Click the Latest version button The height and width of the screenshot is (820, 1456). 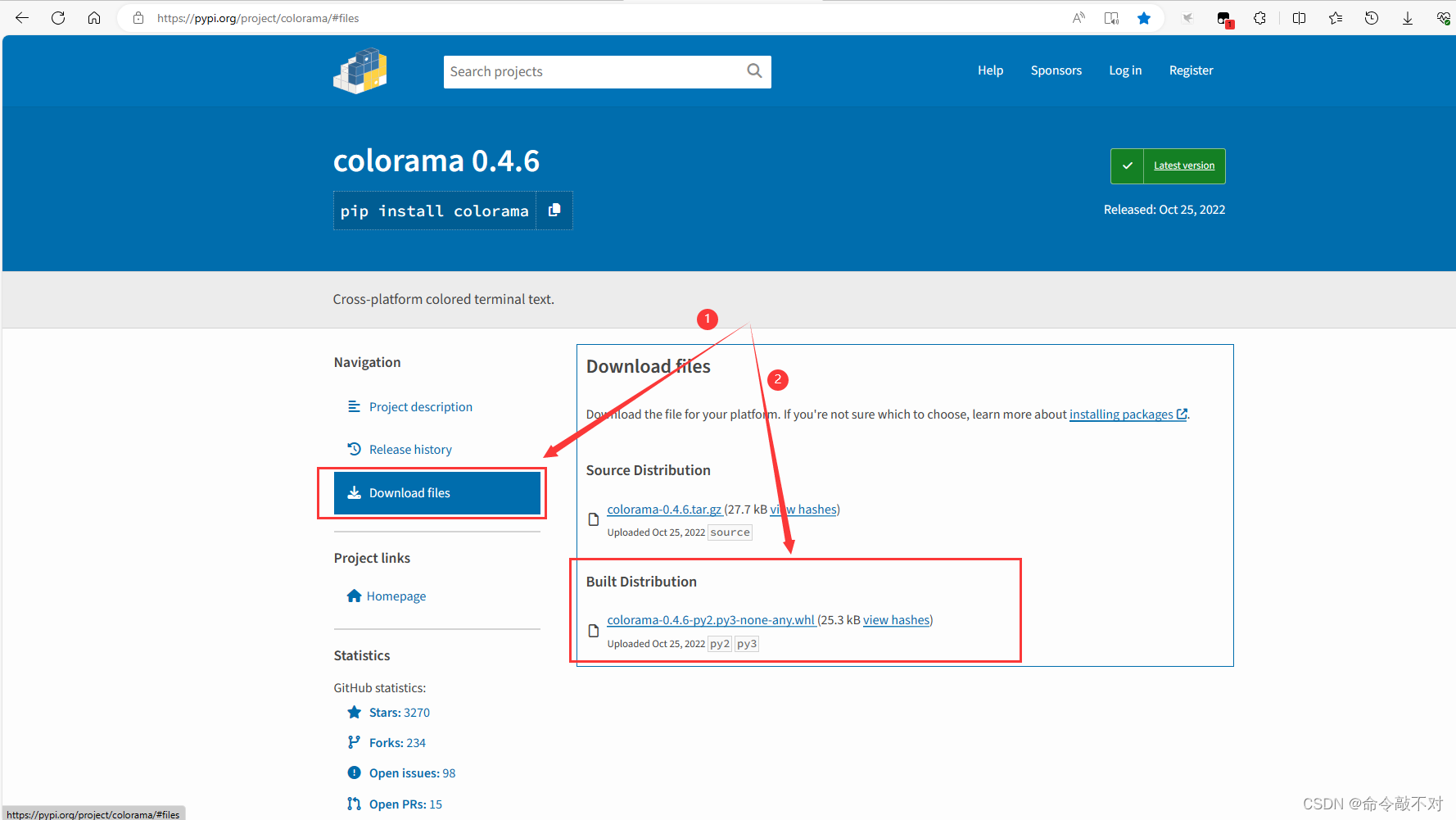coord(1184,165)
